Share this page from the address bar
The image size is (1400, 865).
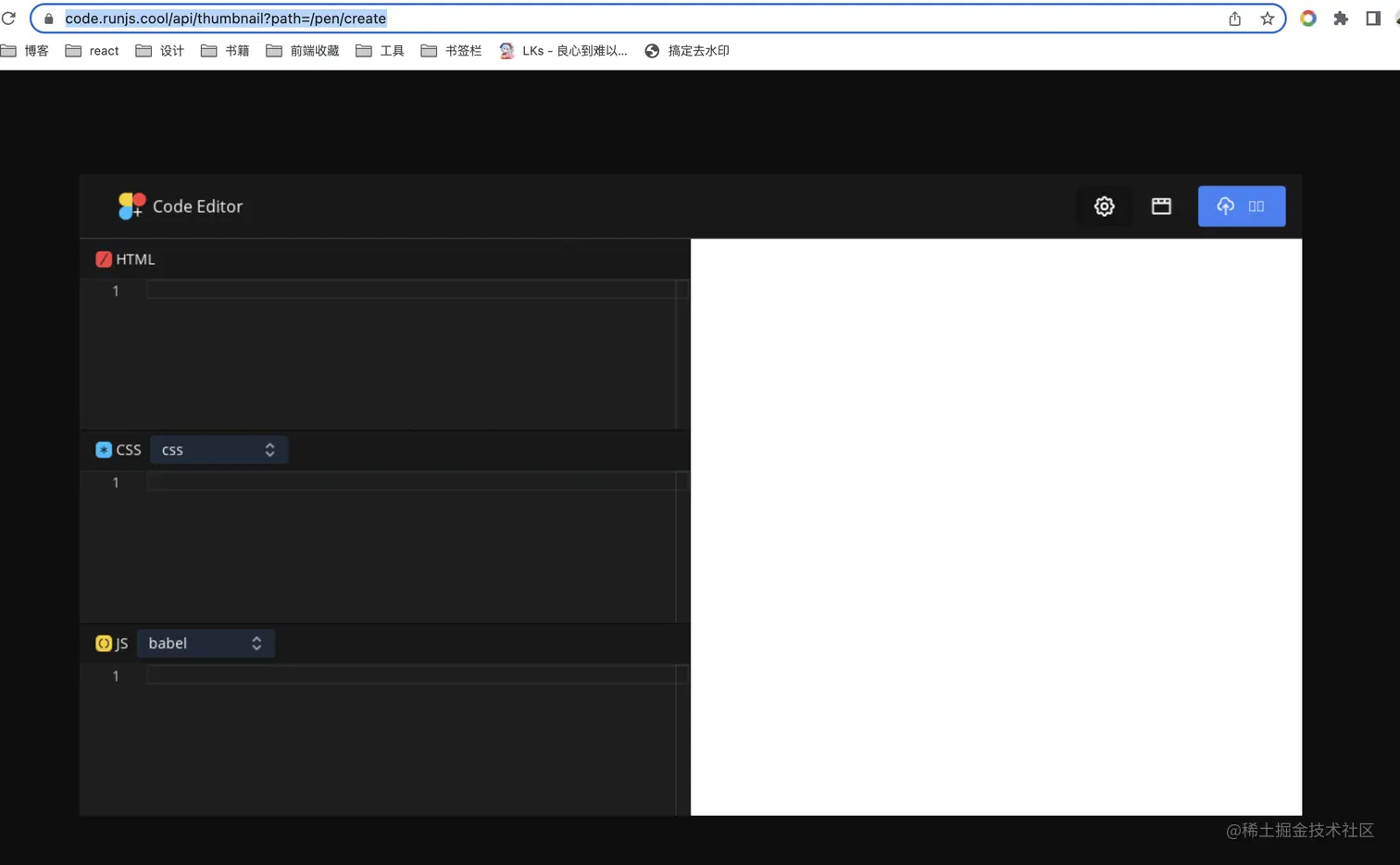(1234, 19)
